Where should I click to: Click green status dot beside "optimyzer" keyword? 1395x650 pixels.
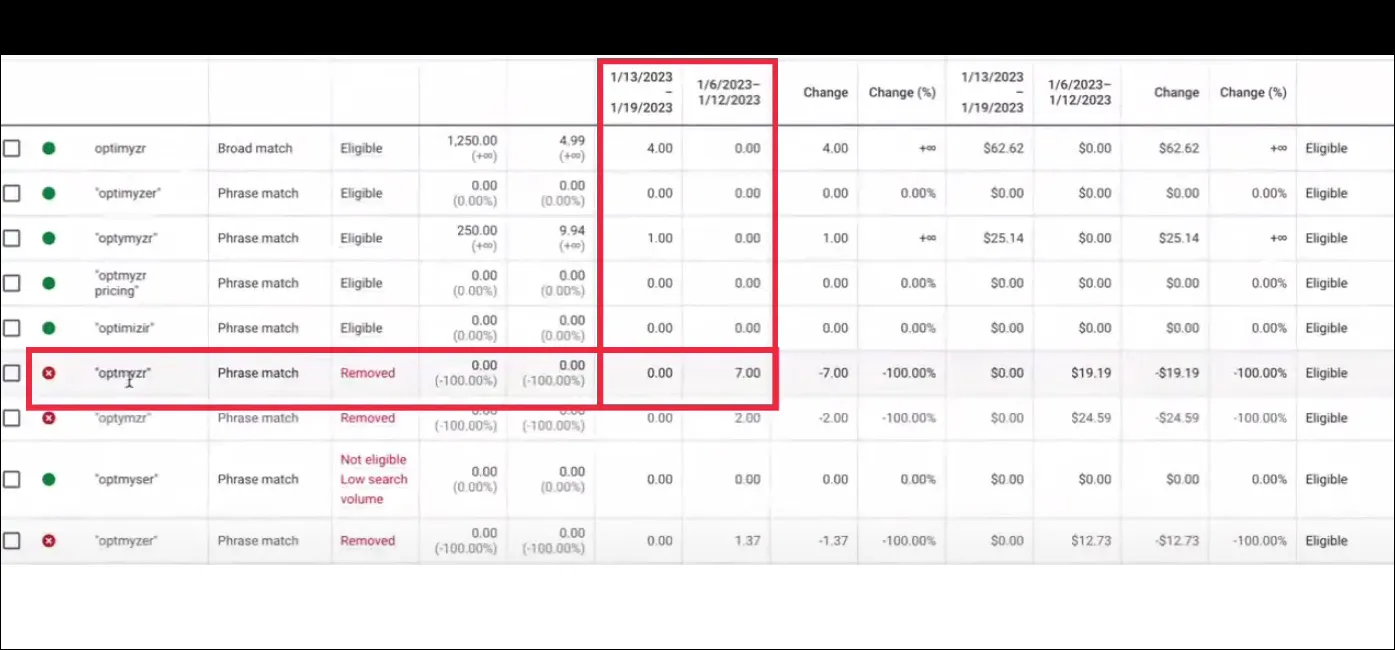[x=48, y=193]
